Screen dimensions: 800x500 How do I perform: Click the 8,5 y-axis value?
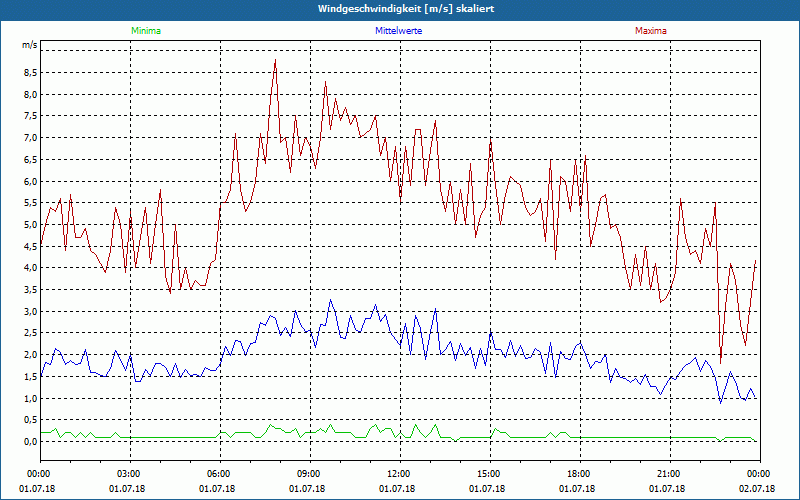click(31, 73)
